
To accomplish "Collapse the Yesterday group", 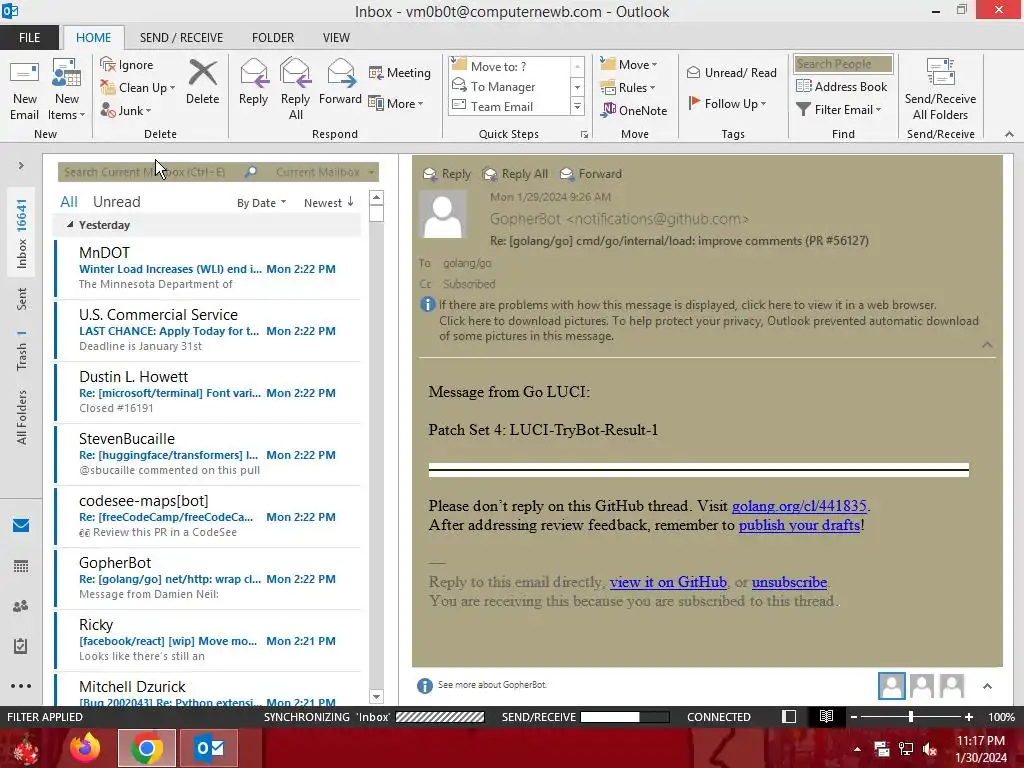I will (x=70, y=225).
